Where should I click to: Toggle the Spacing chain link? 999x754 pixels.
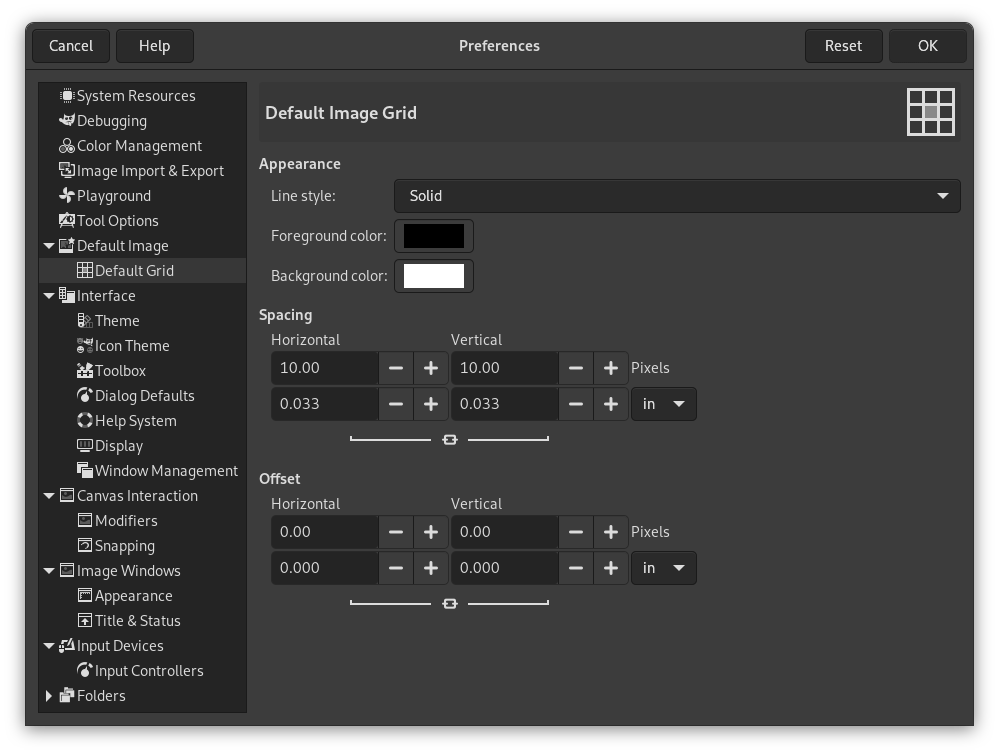(450, 438)
